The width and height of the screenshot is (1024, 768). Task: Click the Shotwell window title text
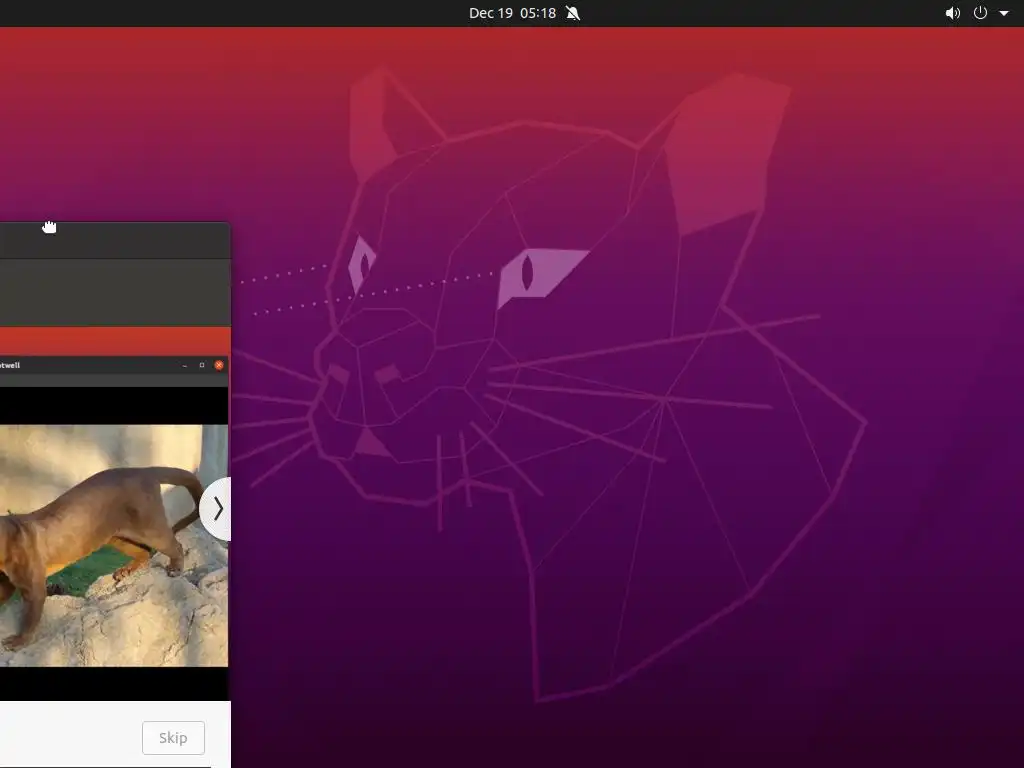click(10, 365)
